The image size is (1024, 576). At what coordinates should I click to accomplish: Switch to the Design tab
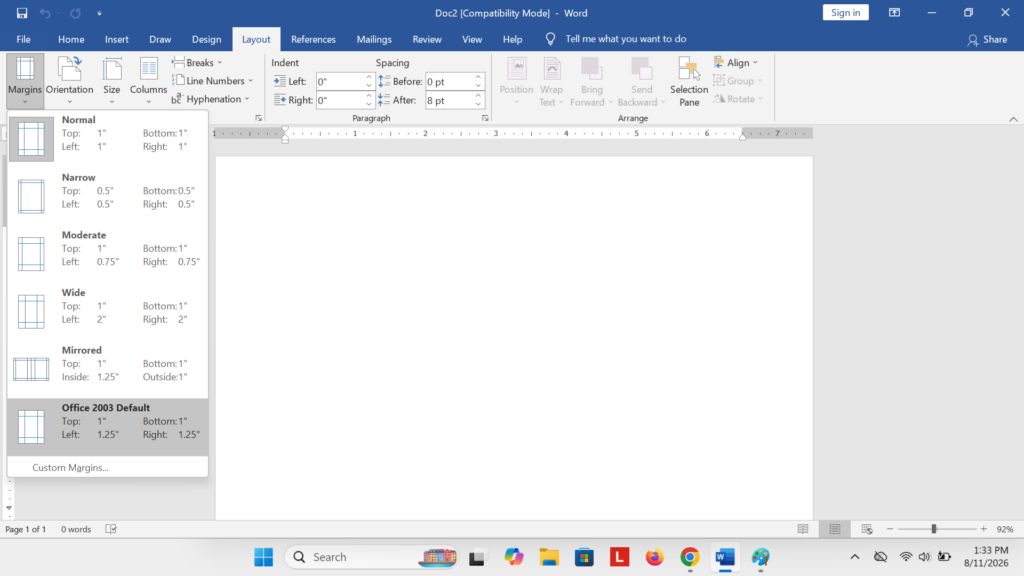206,39
